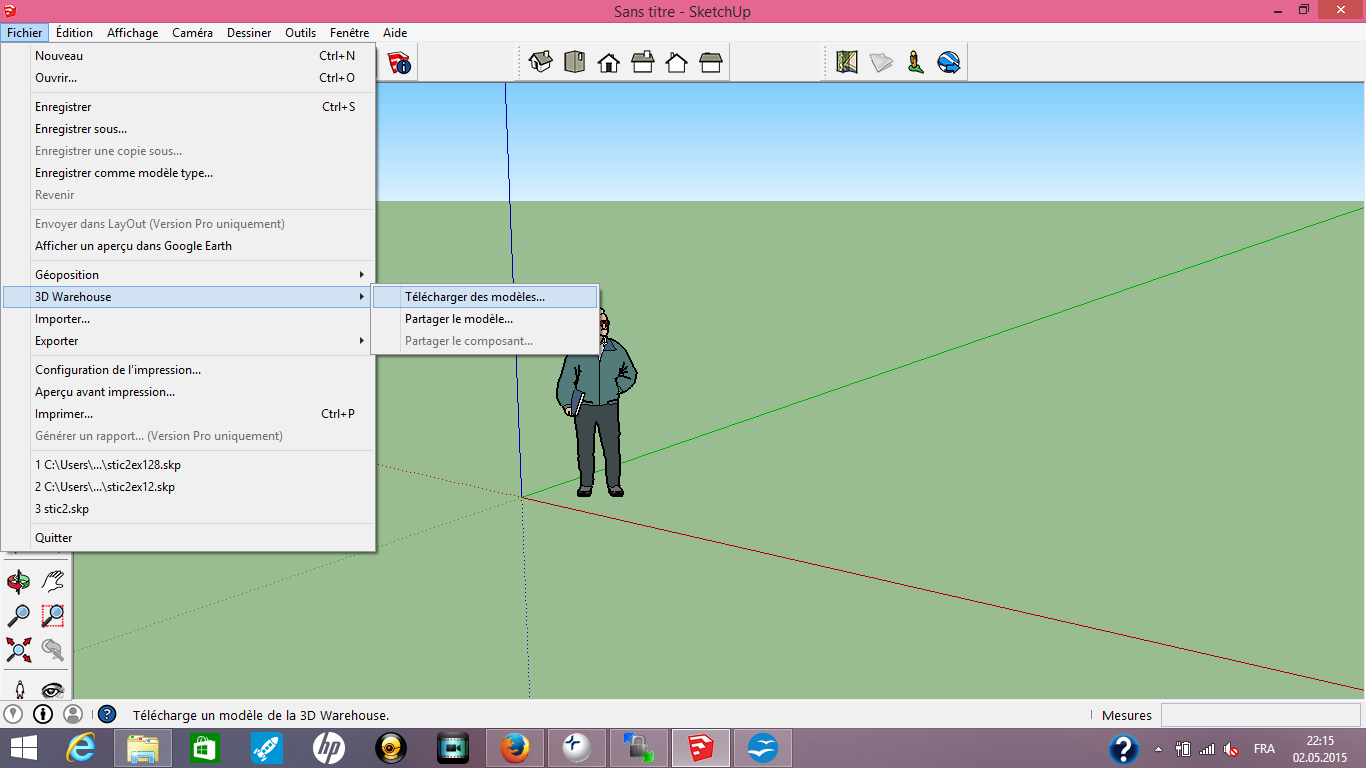Open the Windows Store taskbar icon
This screenshot has height=768, width=1366.
(204, 748)
